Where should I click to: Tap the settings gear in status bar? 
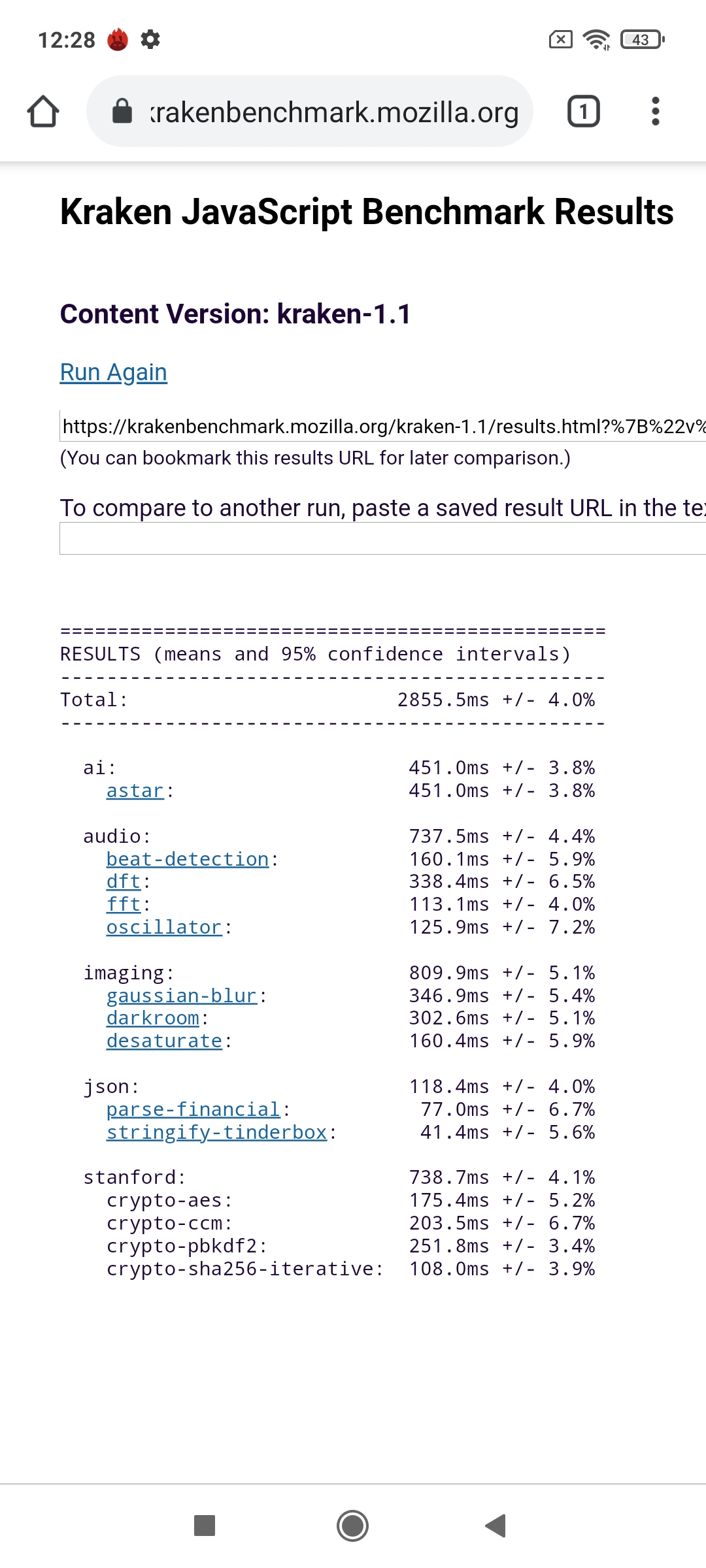150,39
